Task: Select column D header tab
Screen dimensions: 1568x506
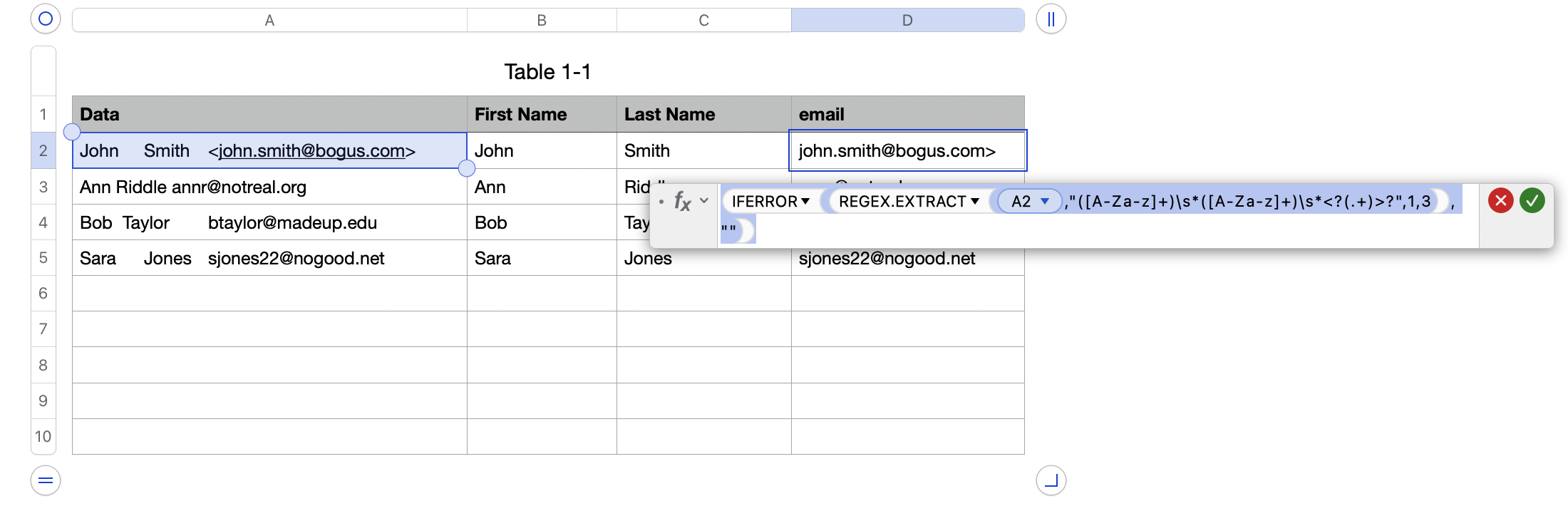Action: point(907,21)
